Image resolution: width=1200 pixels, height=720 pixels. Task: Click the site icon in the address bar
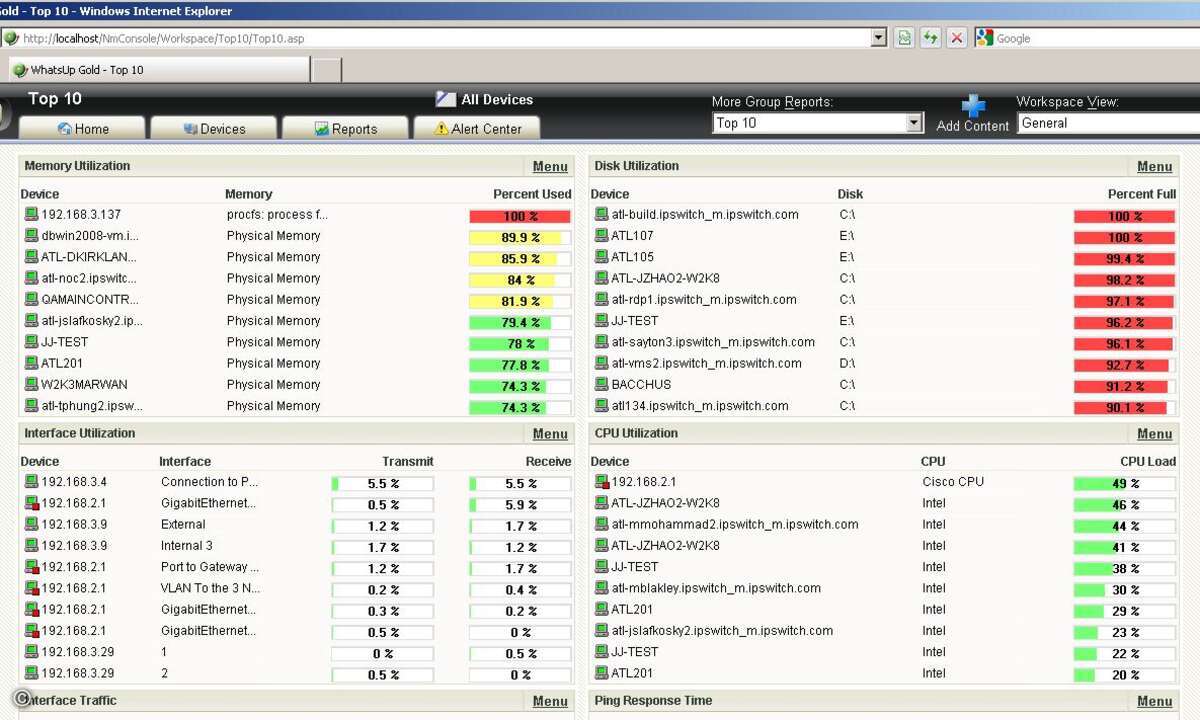click(x=11, y=38)
